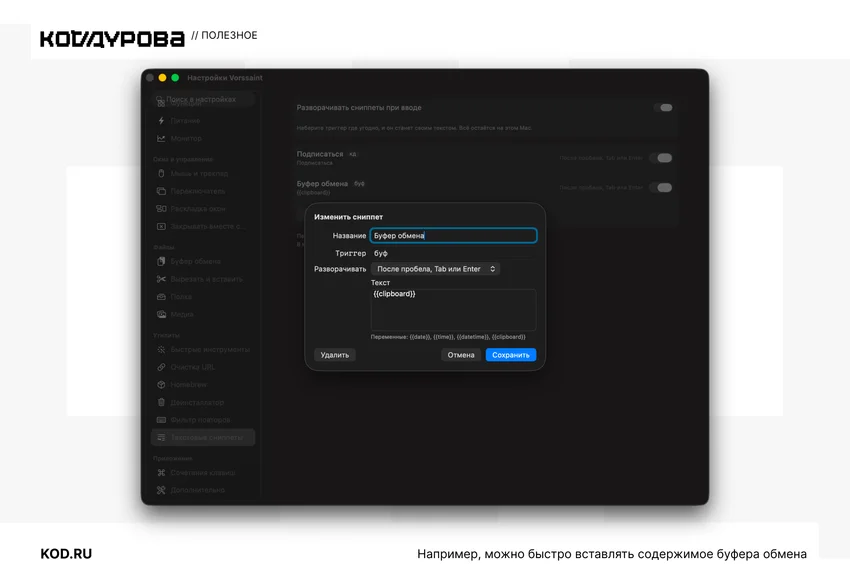Screen dimensions: 850x582
Task: Click the icon beside Закрывать вместе с…
Action: (x=161, y=227)
